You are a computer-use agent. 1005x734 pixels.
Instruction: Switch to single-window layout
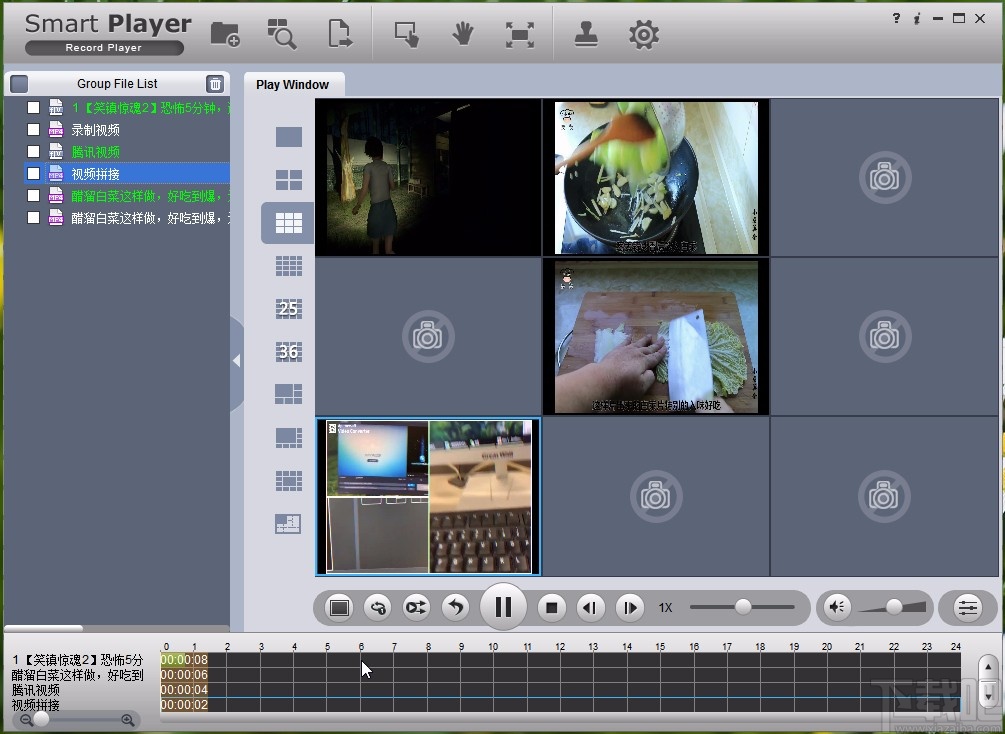click(288, 137)
